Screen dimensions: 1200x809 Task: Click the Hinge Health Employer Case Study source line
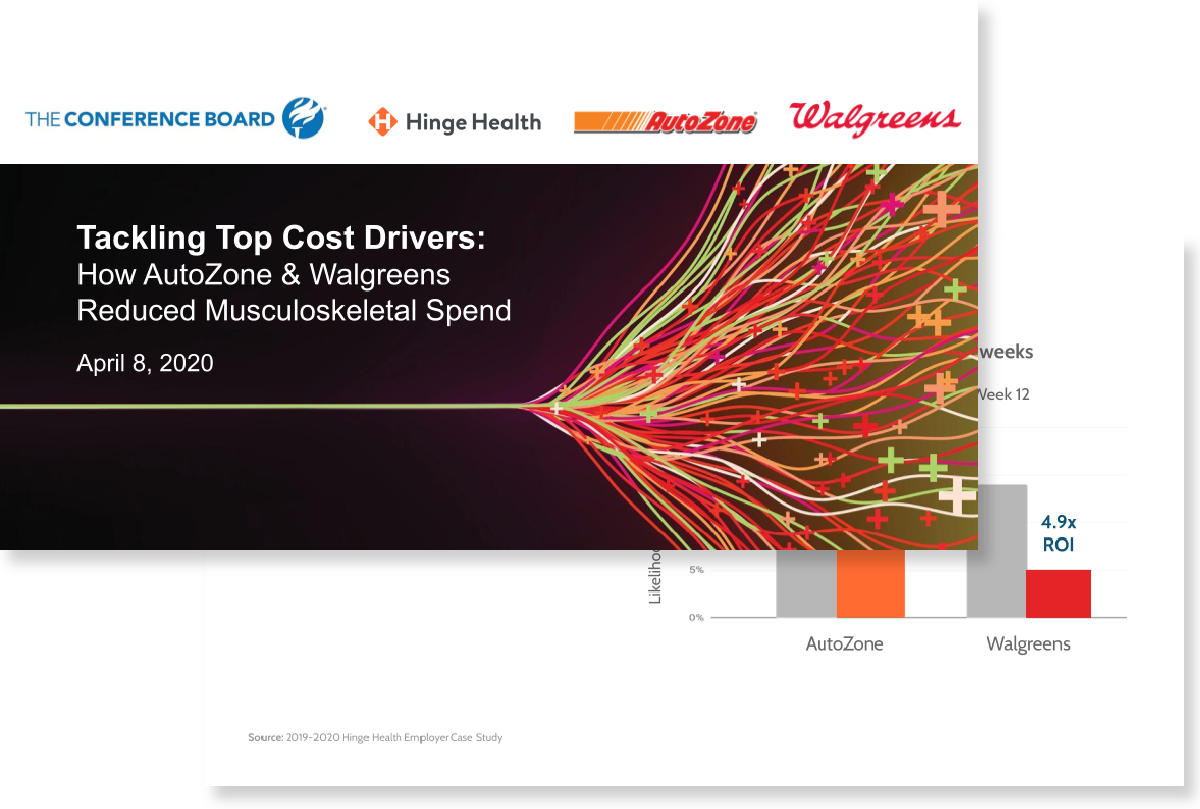375,738
